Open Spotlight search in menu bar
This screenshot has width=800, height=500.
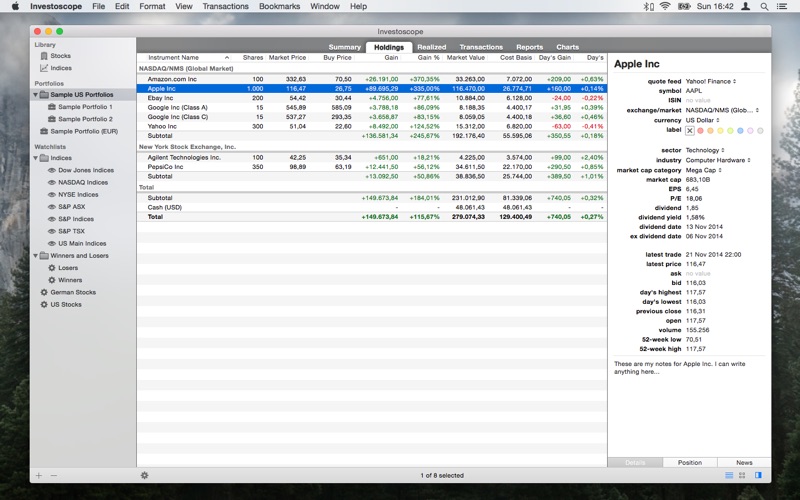pos(764,7)
